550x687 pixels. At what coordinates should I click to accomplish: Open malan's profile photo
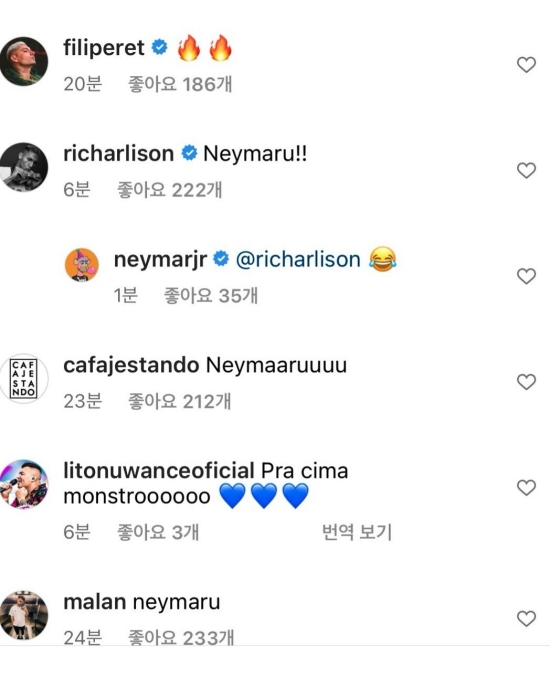coord(24,615)
